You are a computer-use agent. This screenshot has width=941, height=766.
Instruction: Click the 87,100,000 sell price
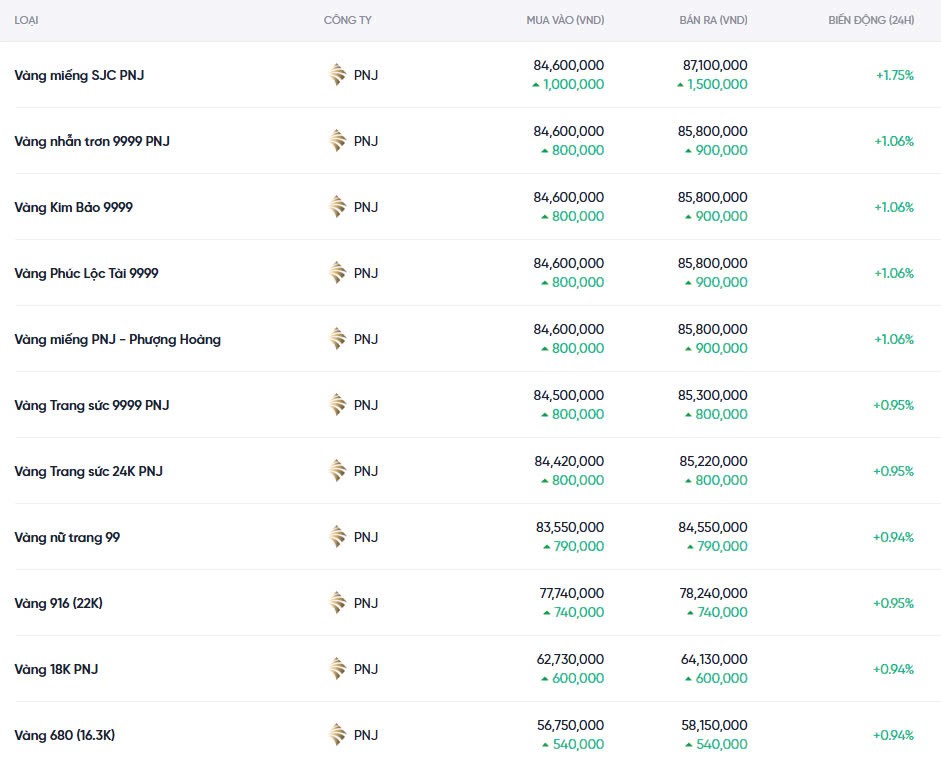(x=713, y=65)
